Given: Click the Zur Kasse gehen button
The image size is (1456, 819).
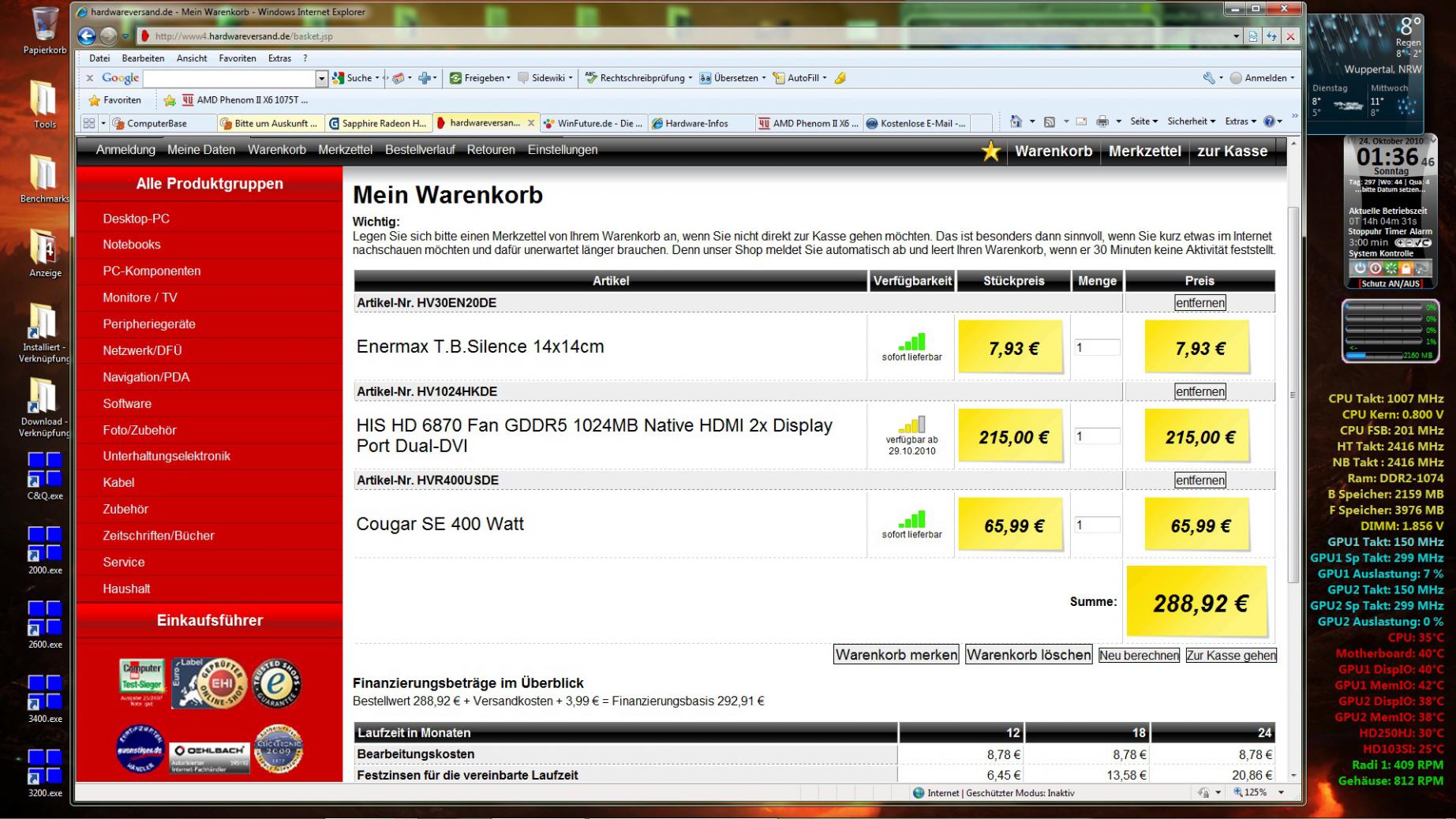Looking at the screenshot, I should 1231,656.
